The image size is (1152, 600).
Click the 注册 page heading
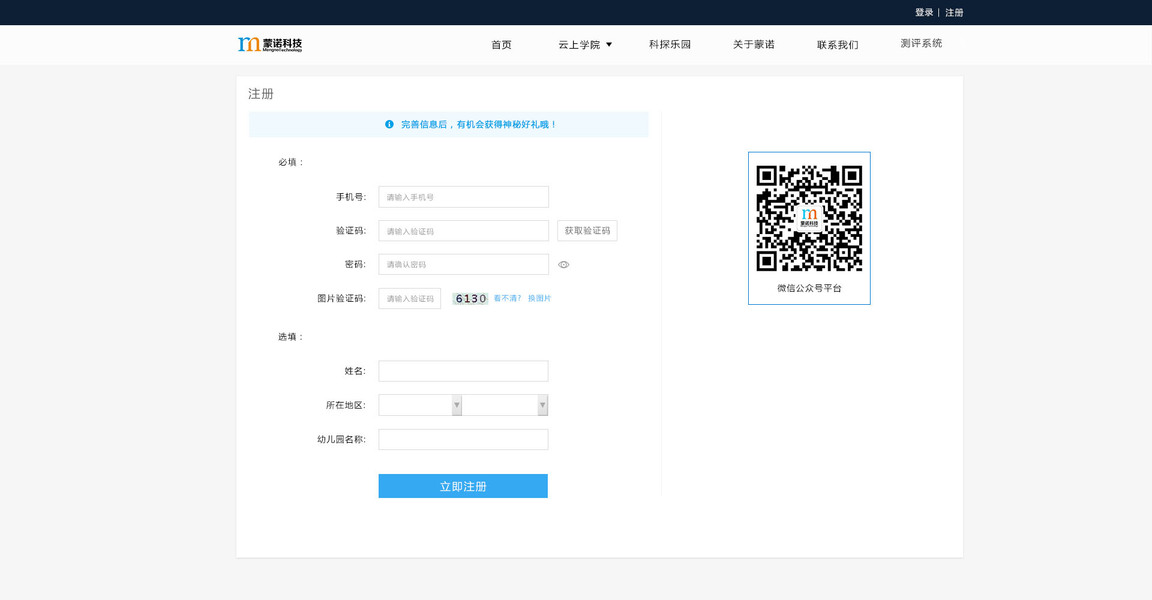(261, 94)
